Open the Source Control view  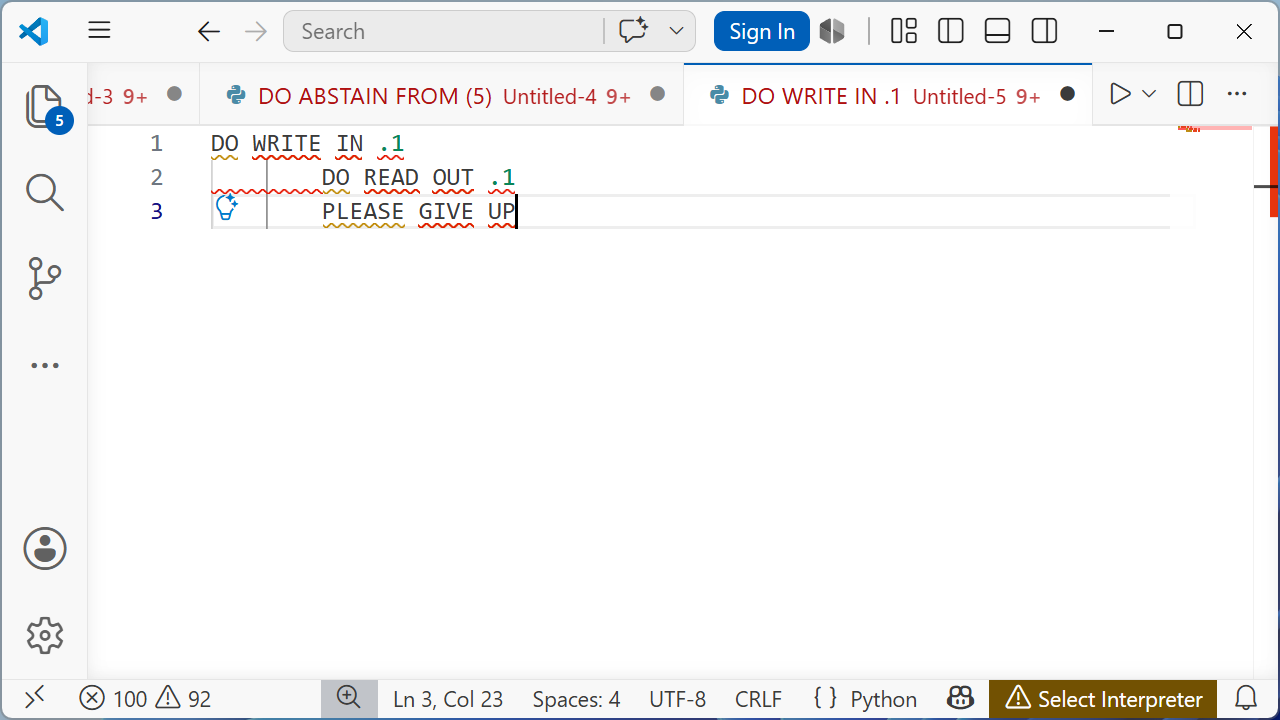pyautogui.click(x=45, y=279)
